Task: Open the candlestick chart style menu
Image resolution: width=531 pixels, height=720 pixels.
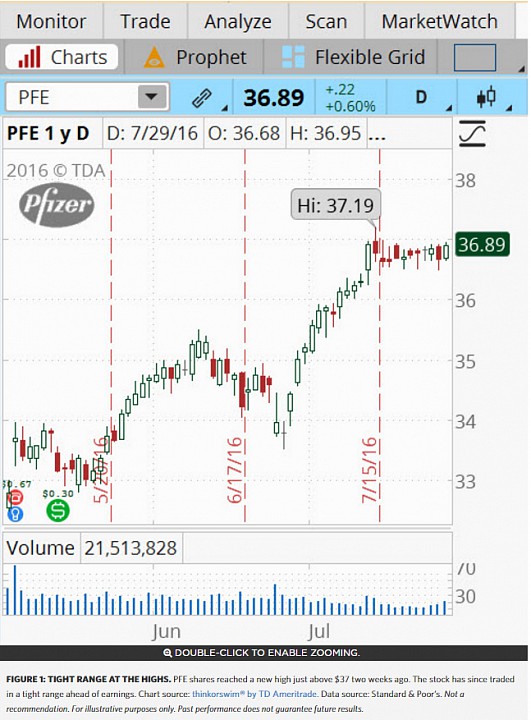Action: tap(486, 97)
